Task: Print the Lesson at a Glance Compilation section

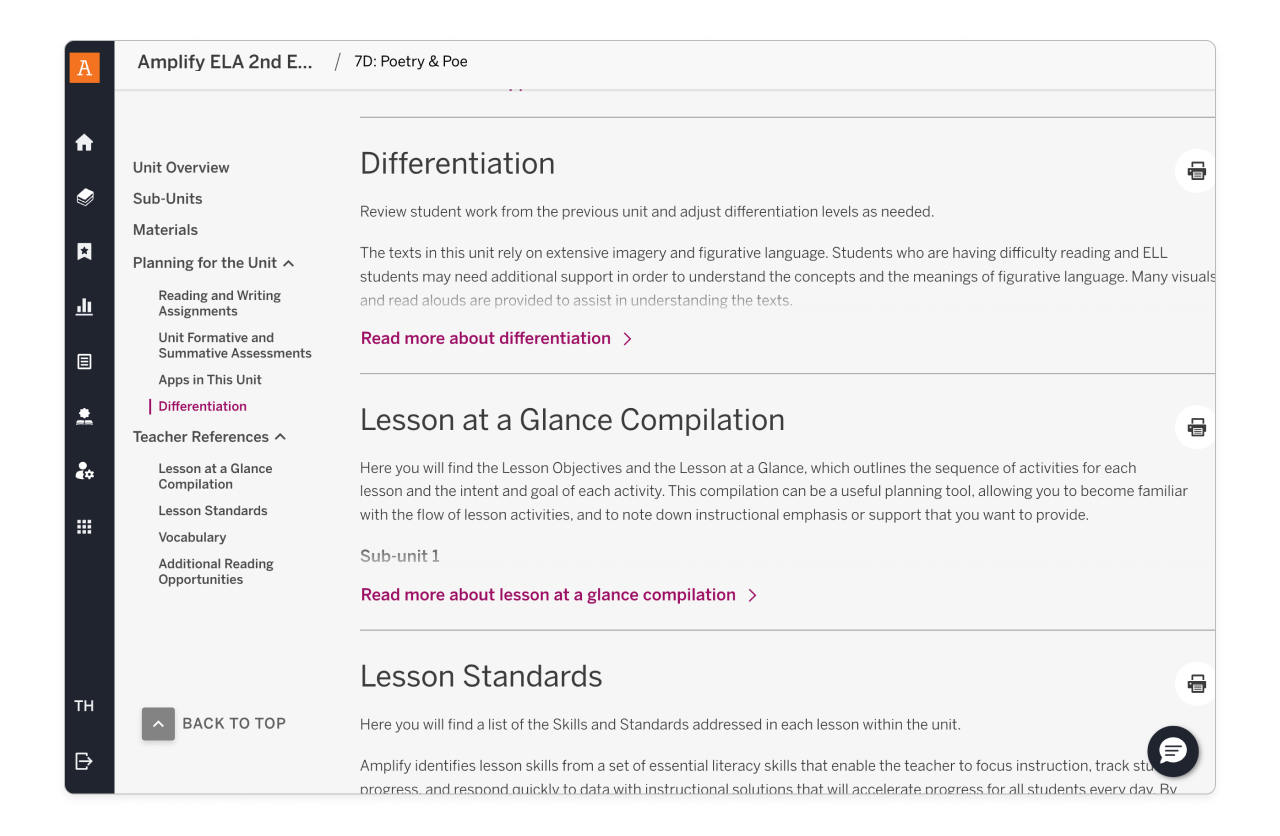Action: 1196,427
